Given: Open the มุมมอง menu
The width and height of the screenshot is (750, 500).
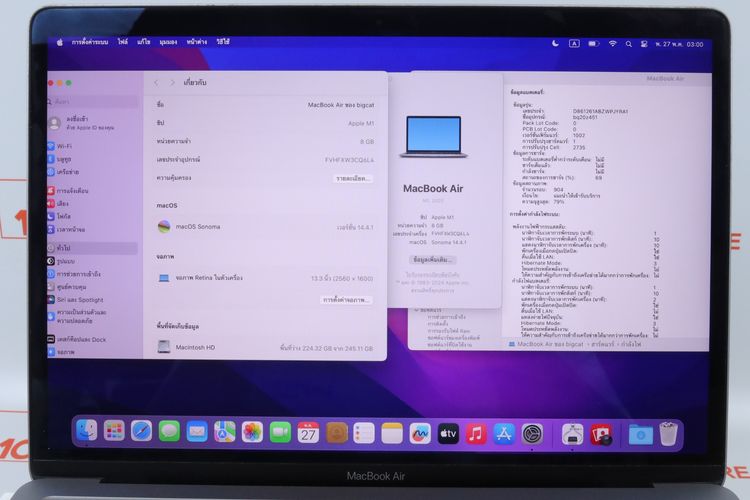Looking at the screenshot, I should [x=168, y=42].
